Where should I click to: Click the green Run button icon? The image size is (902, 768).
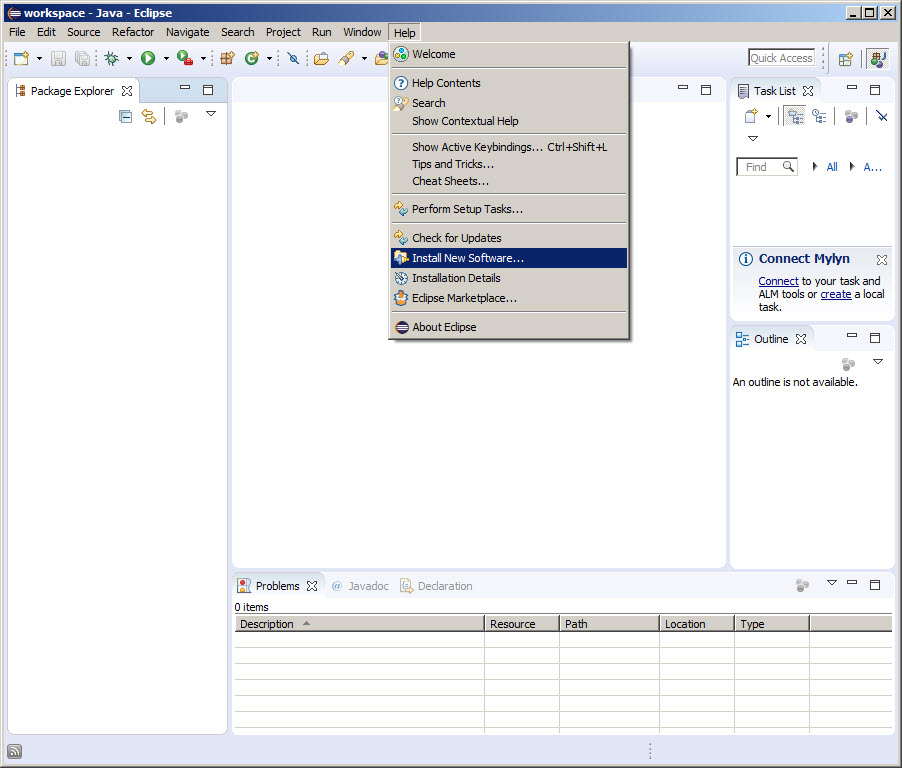click(148, 59)
